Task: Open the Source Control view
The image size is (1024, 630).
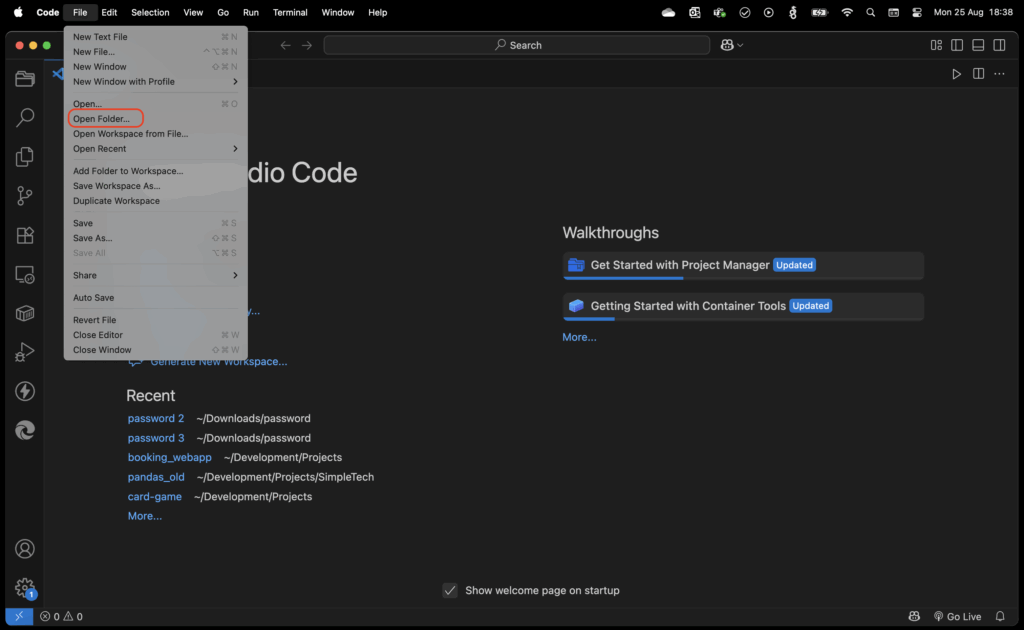Action: coord(25,196)
